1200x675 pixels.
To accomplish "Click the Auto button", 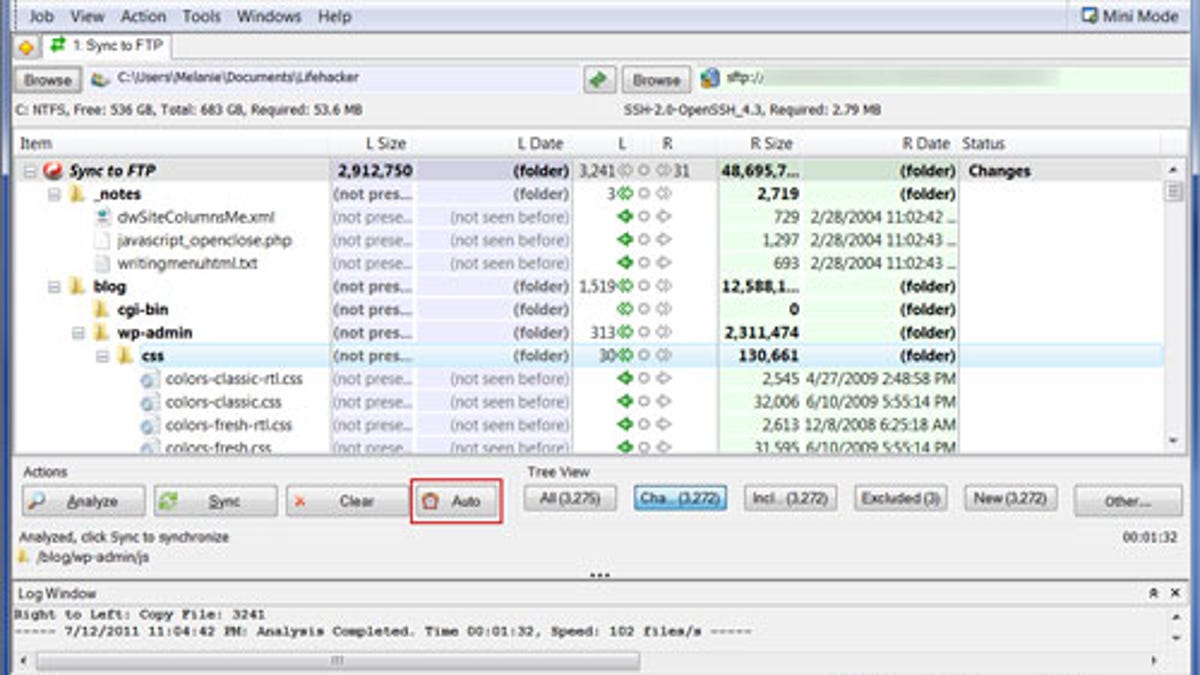I will click(x=457, y=501).
